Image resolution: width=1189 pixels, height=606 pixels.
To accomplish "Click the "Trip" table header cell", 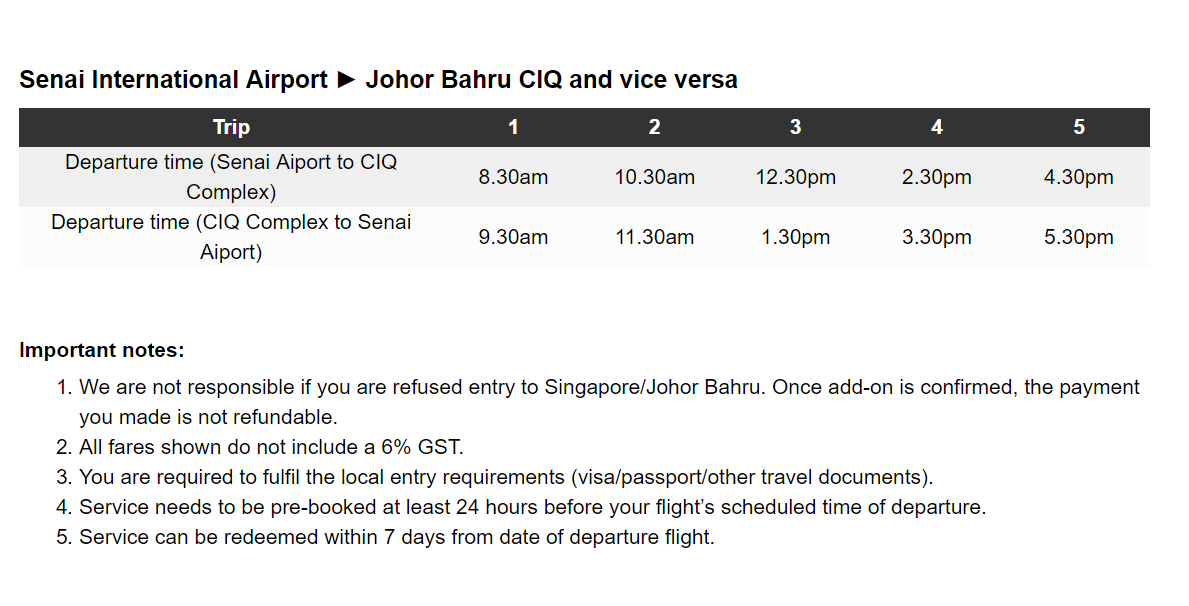I will click(x=231, y=127).
